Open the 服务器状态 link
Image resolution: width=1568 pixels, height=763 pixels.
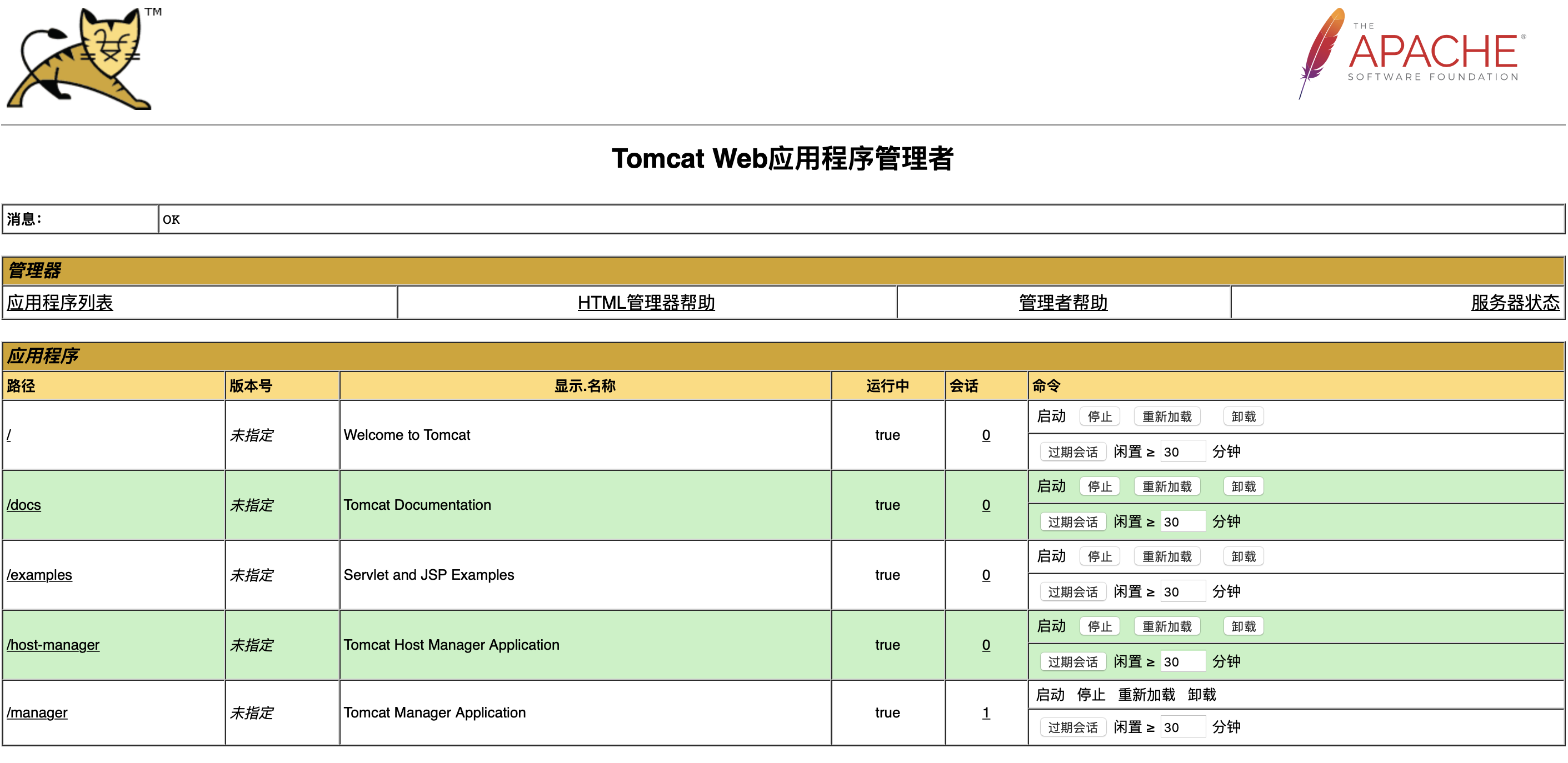pyautogui.click(x=1516, y=303)
